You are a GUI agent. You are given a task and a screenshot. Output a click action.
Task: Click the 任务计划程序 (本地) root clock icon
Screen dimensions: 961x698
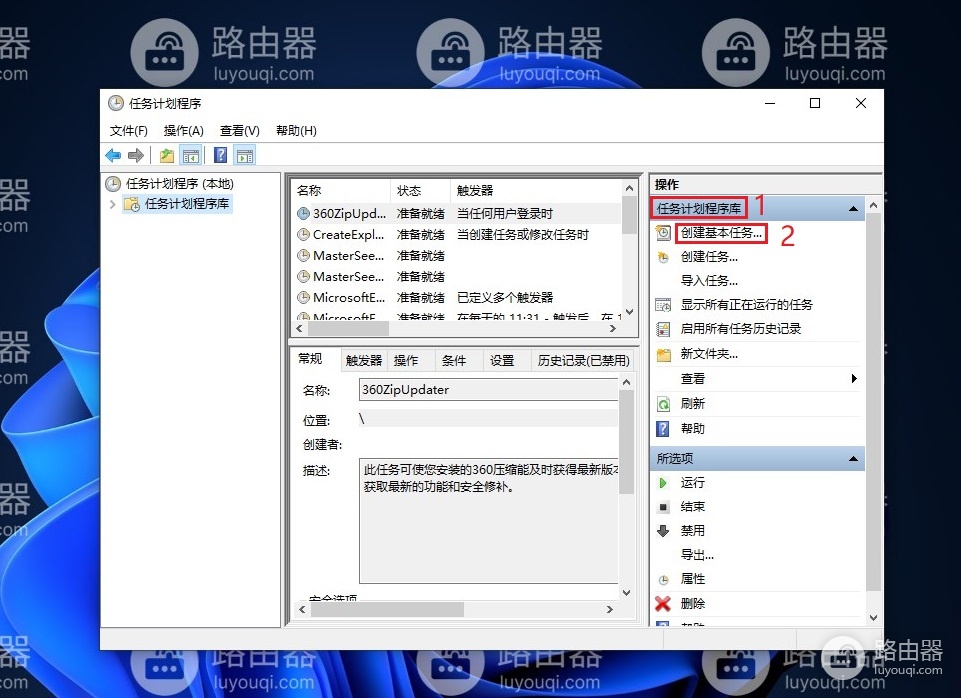pyautogui.click(x=113, y=184)
